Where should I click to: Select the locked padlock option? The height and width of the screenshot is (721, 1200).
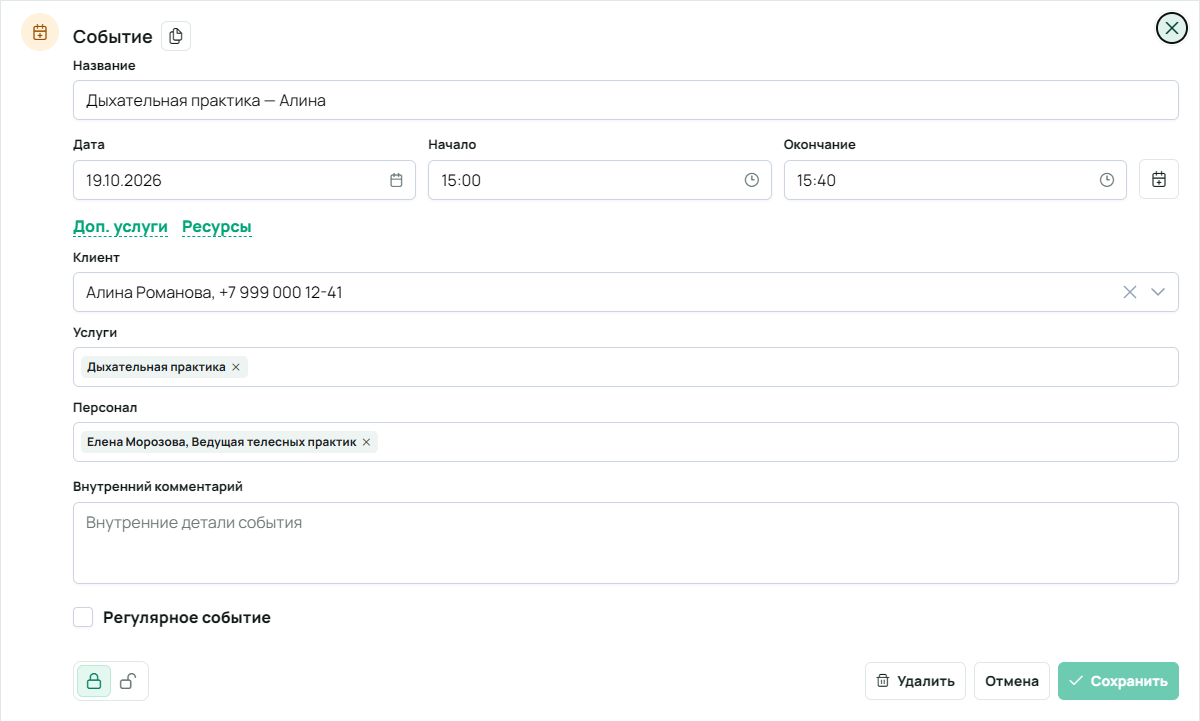tap(94, 682)
